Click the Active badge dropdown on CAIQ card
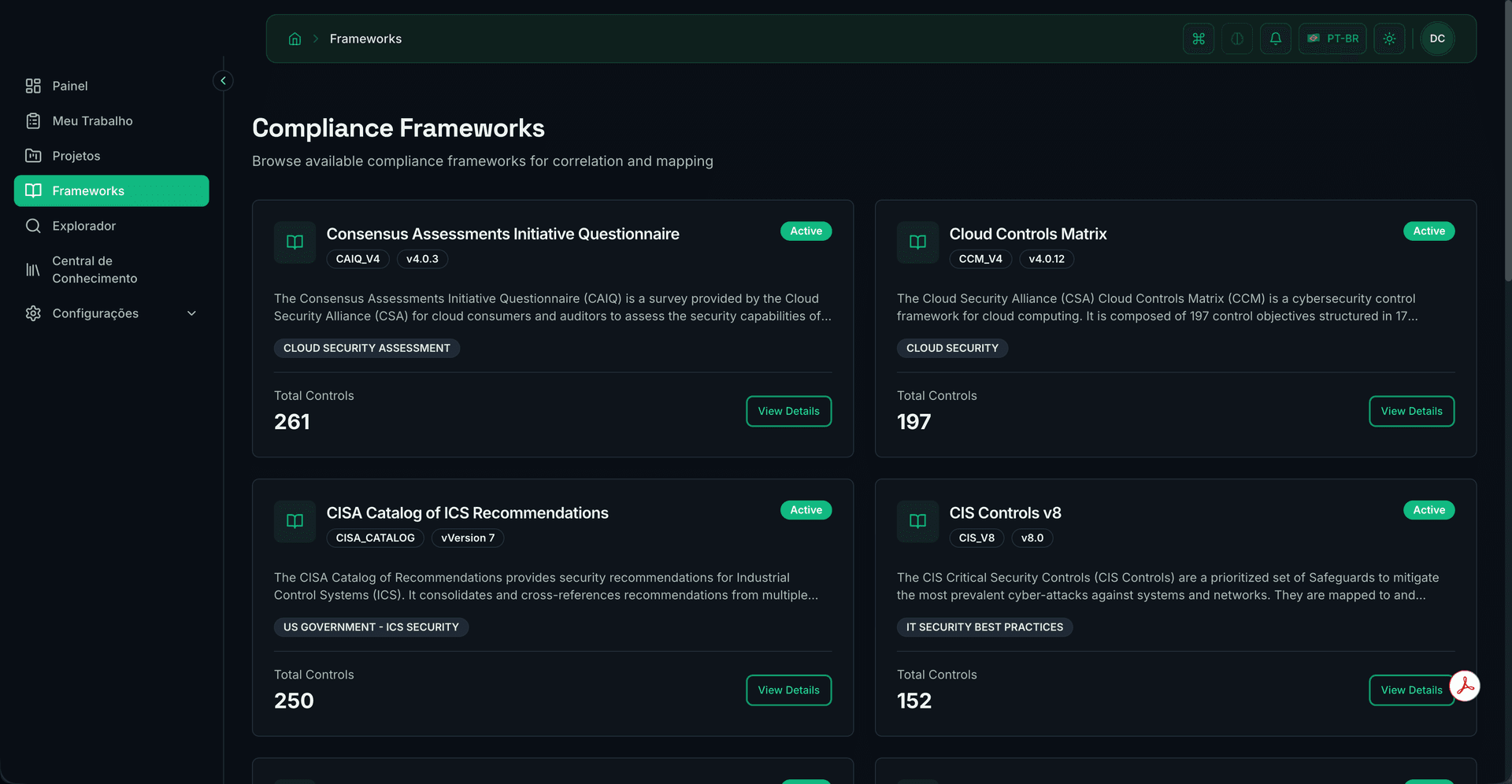The width and height of the screenshot is (1512, 784). 806,231
